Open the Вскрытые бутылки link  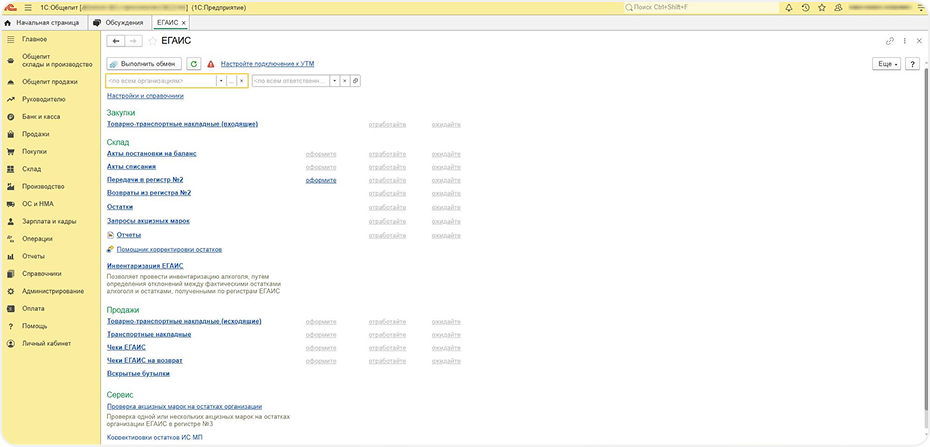pyautogui.click(x=138, y=373)
